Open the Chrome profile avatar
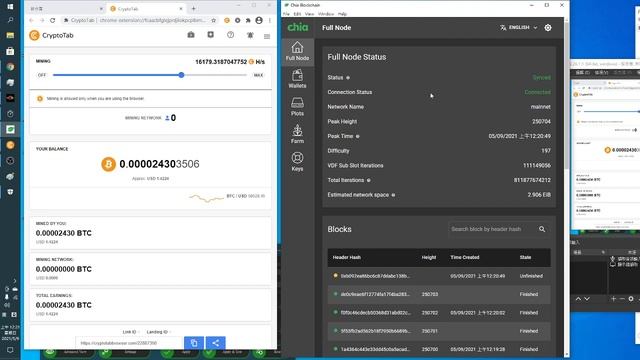The image size is (640, 360). (259, 20)
